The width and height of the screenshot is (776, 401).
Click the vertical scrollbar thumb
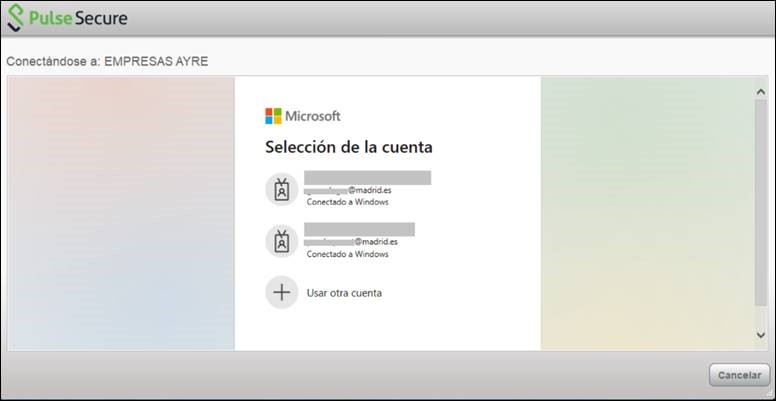coord(760,200)
